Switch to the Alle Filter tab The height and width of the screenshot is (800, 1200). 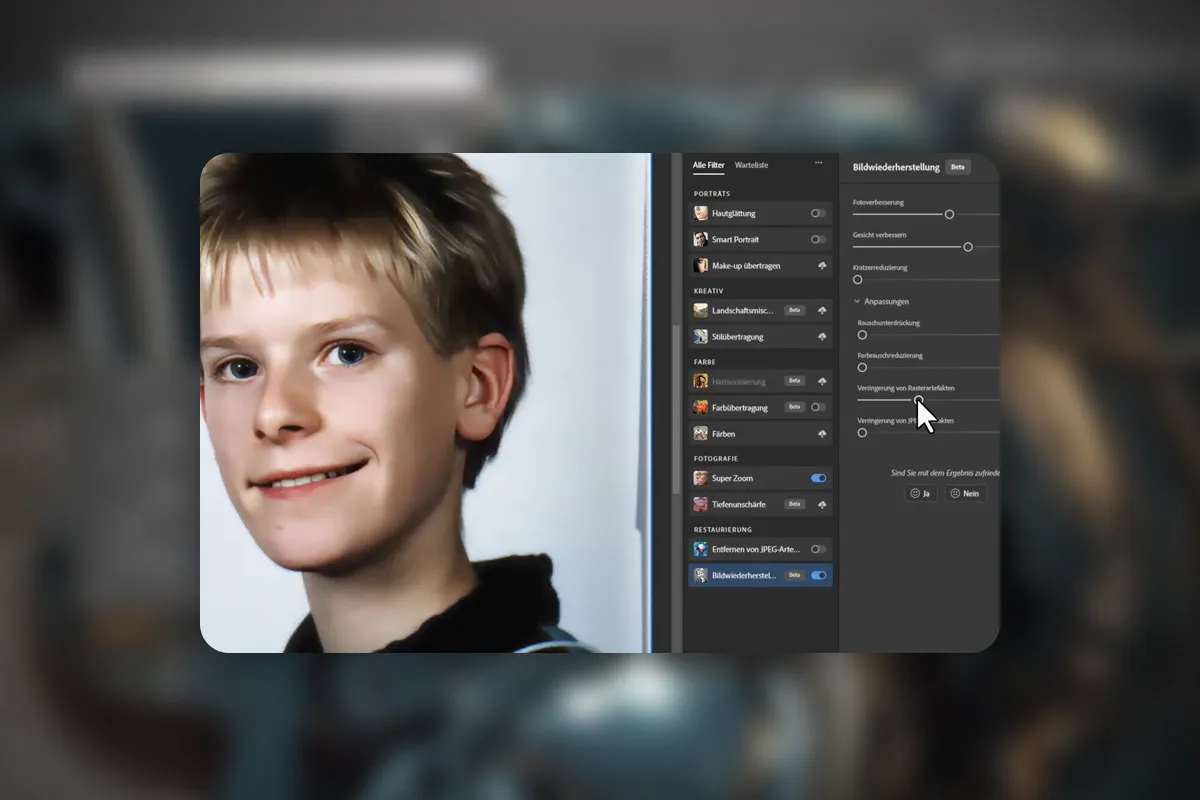[709, 165]
